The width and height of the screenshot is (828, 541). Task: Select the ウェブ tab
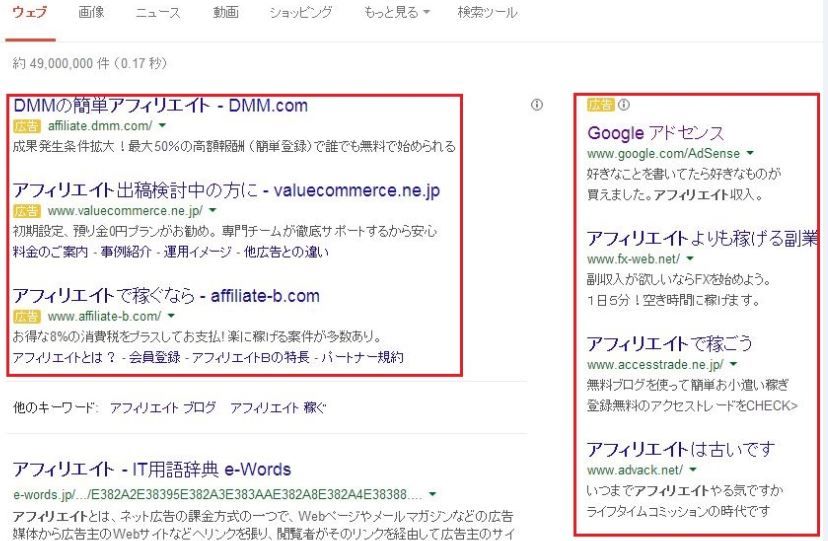pyautogui.click(x=30, y=12)
